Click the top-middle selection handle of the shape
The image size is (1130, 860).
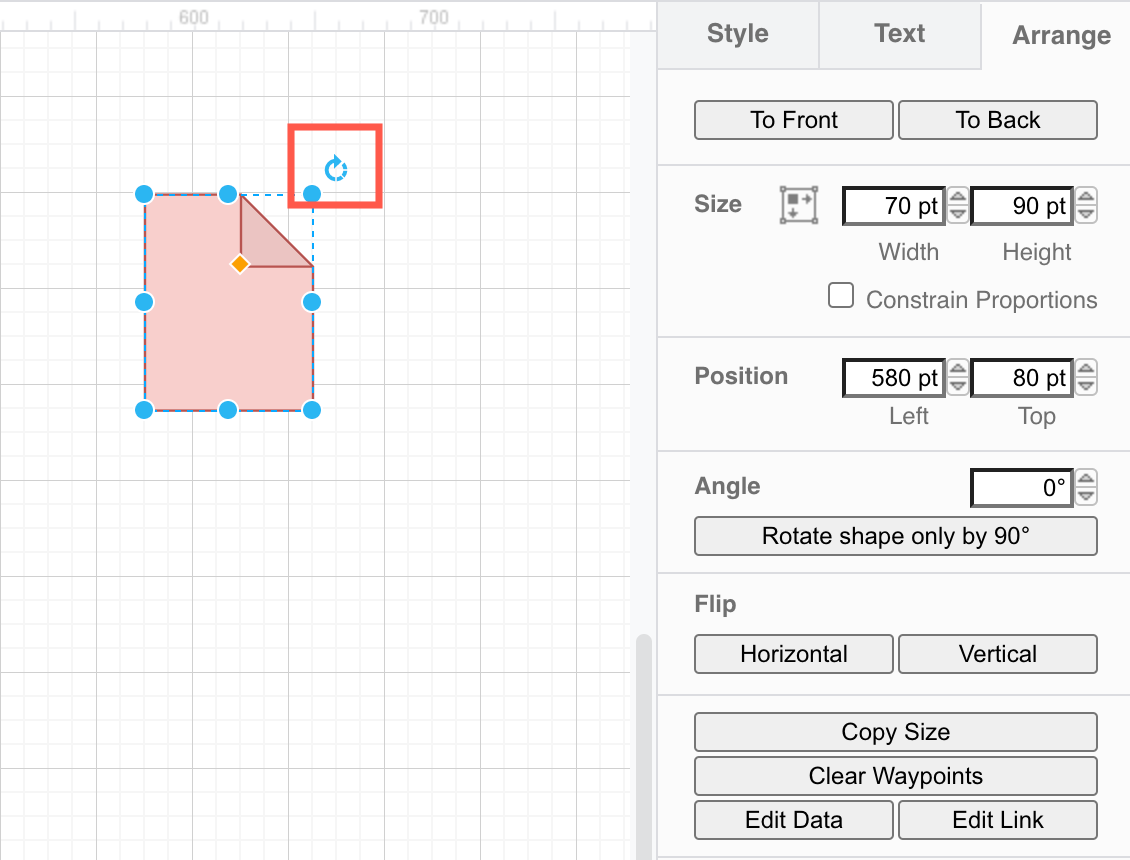coord(229,194)
